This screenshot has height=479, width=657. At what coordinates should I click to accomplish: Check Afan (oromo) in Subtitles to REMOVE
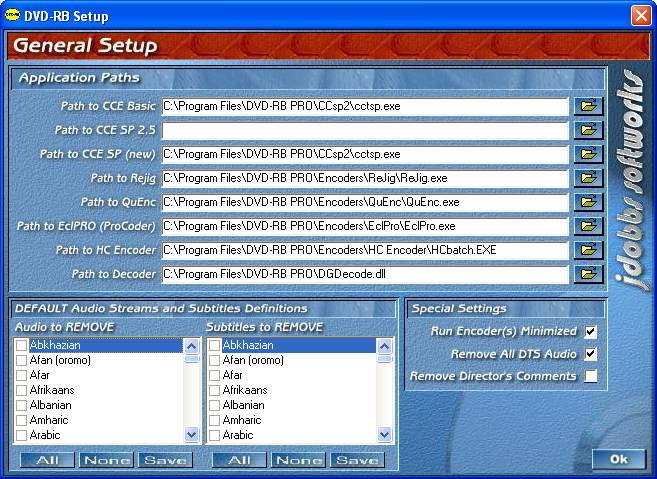(x=215, y=360)
